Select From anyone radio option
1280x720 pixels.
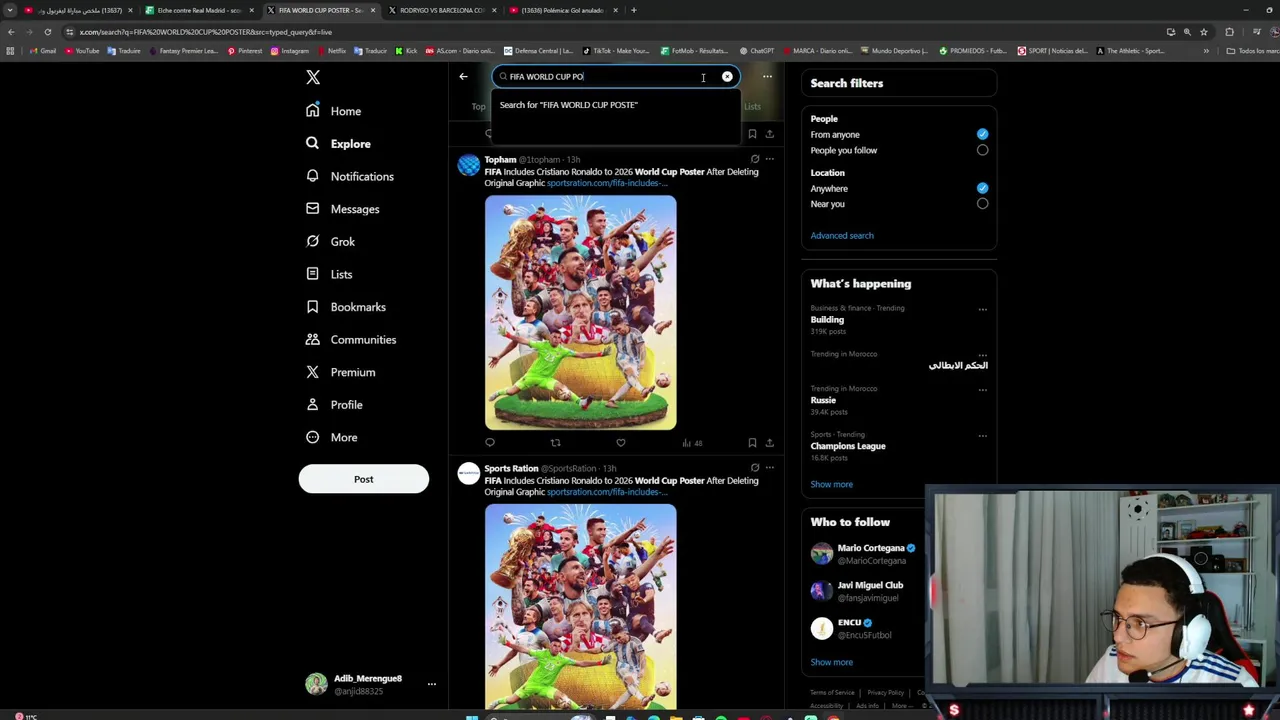click(x=982, y=134)
